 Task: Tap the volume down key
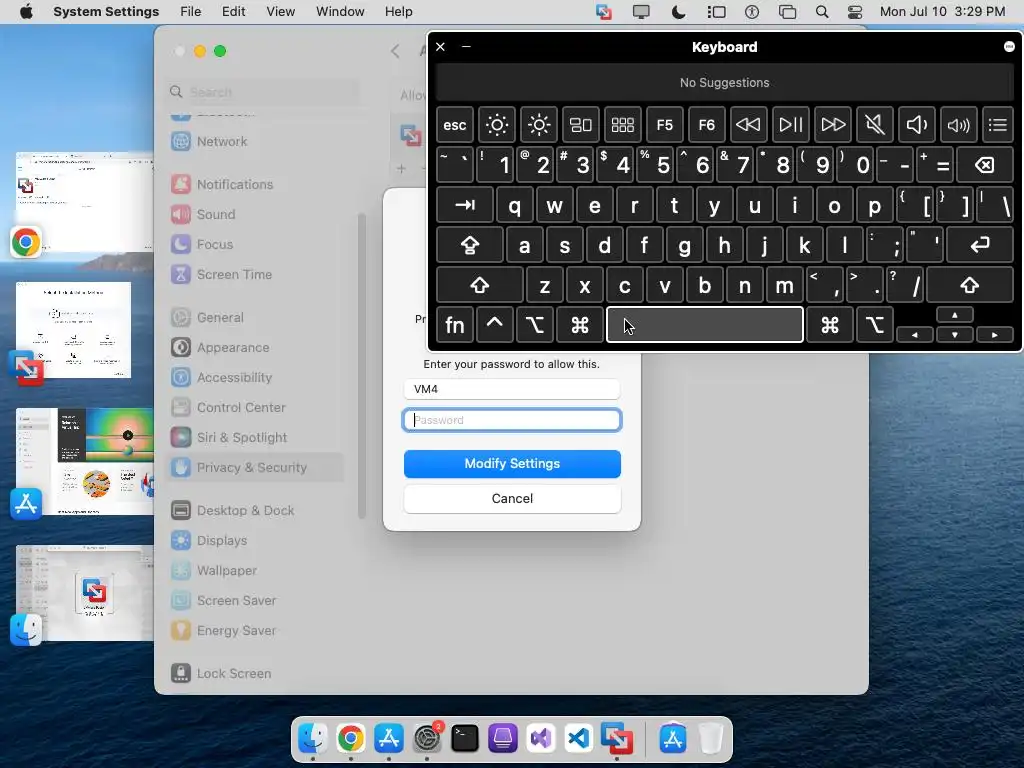point(916,125)
